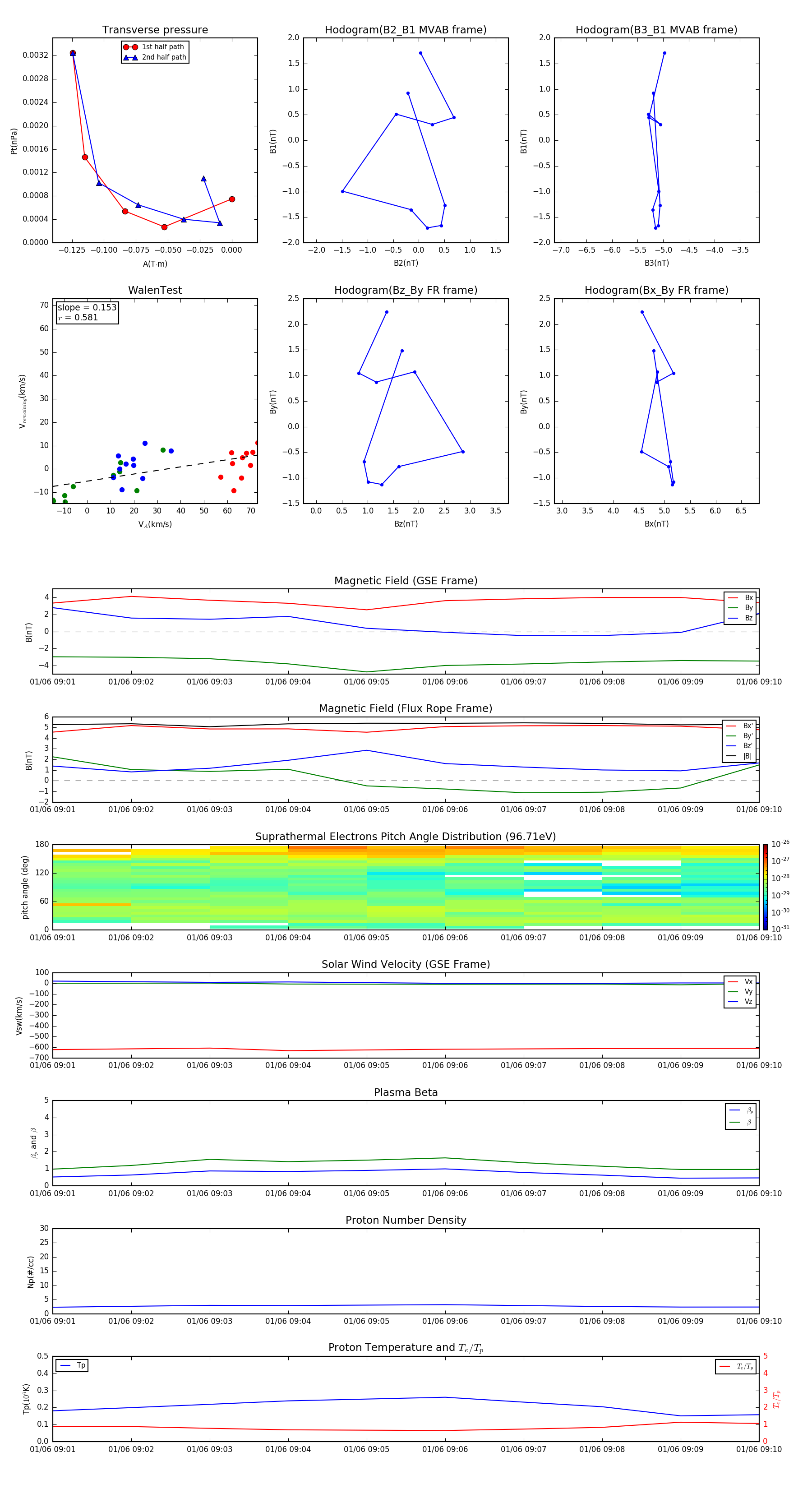812x1489 pixels.
Task: Click the Te/Tp legend entry
Action: [737, 1366]
